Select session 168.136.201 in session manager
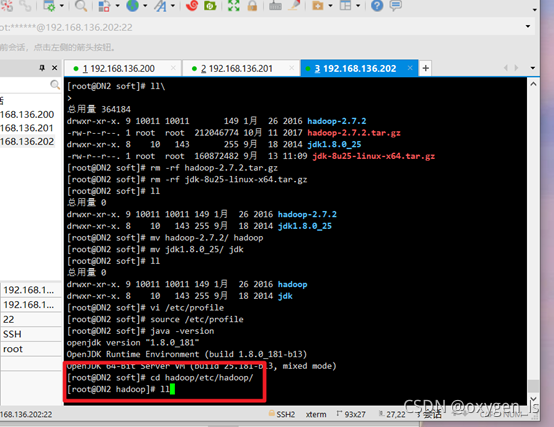554x427 pixels. point(27,128)
